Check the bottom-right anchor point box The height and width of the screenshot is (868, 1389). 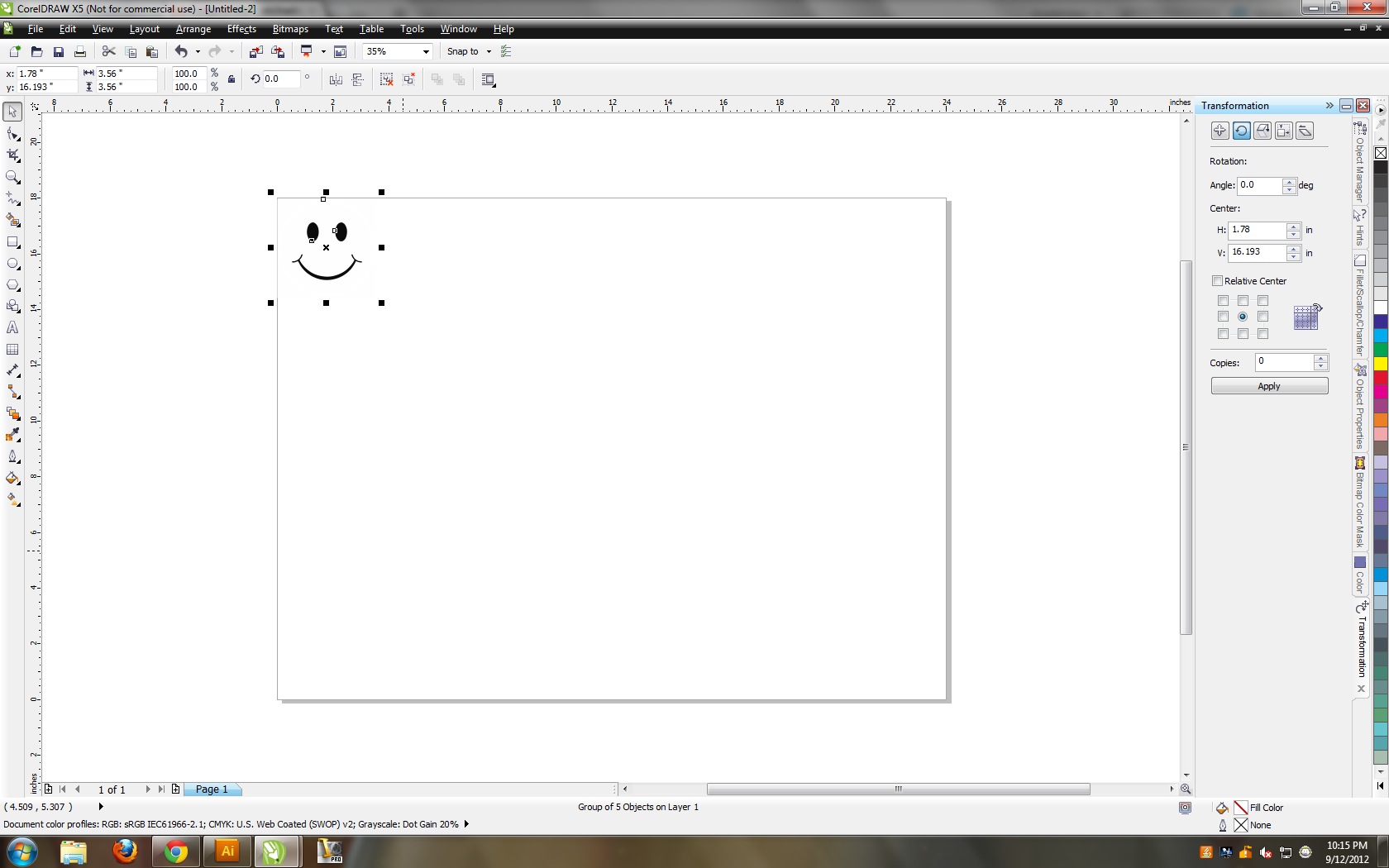click(x=1263, y=334)
